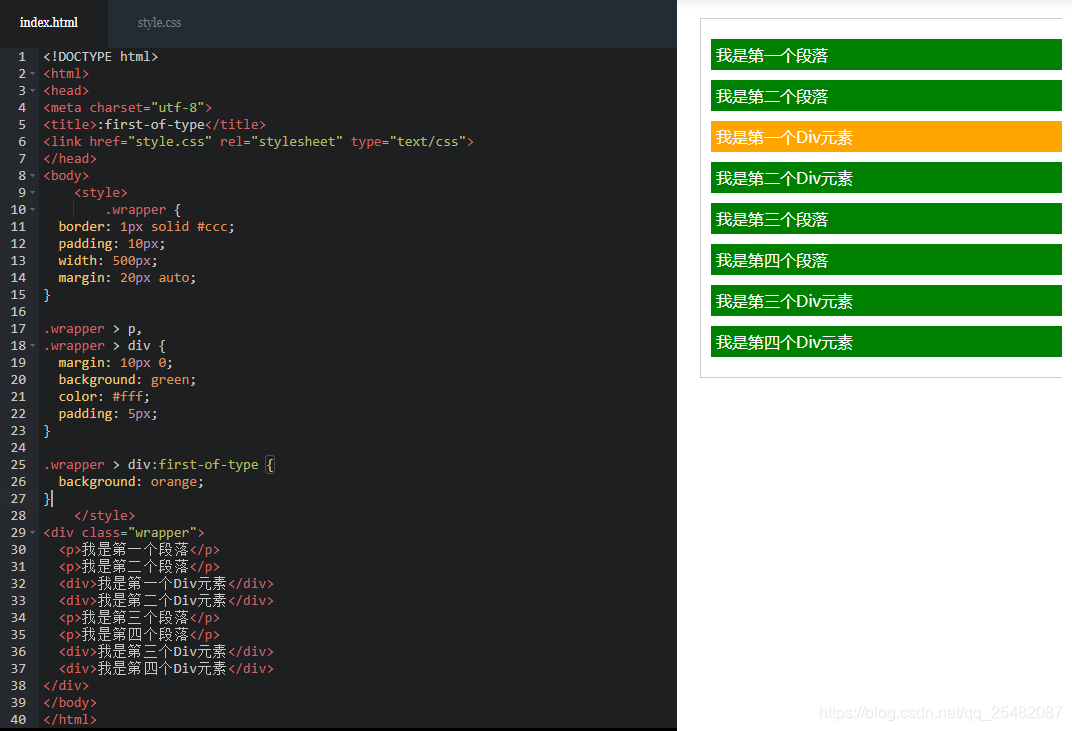The width and height of the screenshot is (1072, 731).
Task: Click the meta charset="utf-8" line
Action: tap(128, 108)
